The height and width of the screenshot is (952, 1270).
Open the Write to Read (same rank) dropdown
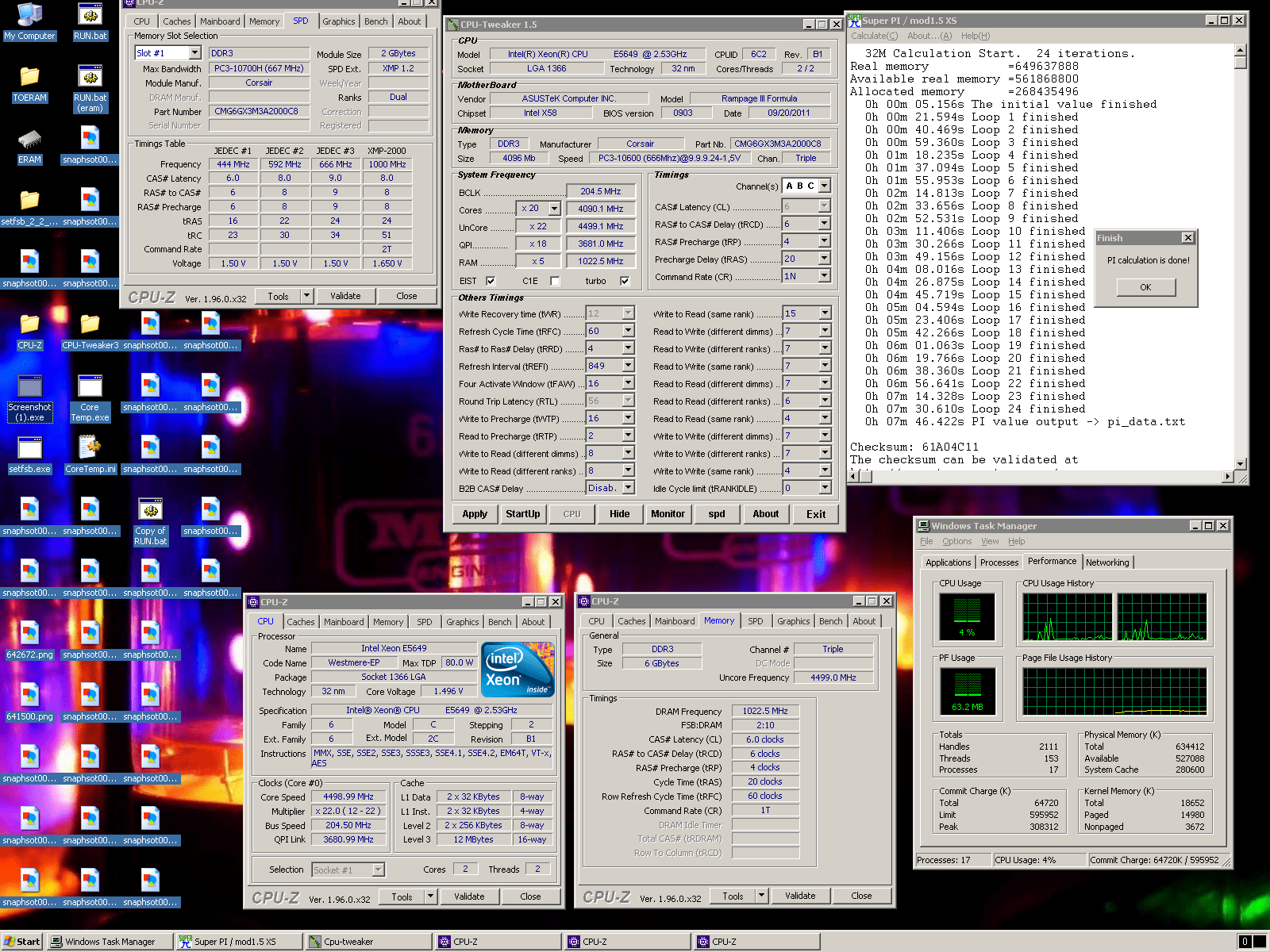pyautogui.click(x=825, y=313)
